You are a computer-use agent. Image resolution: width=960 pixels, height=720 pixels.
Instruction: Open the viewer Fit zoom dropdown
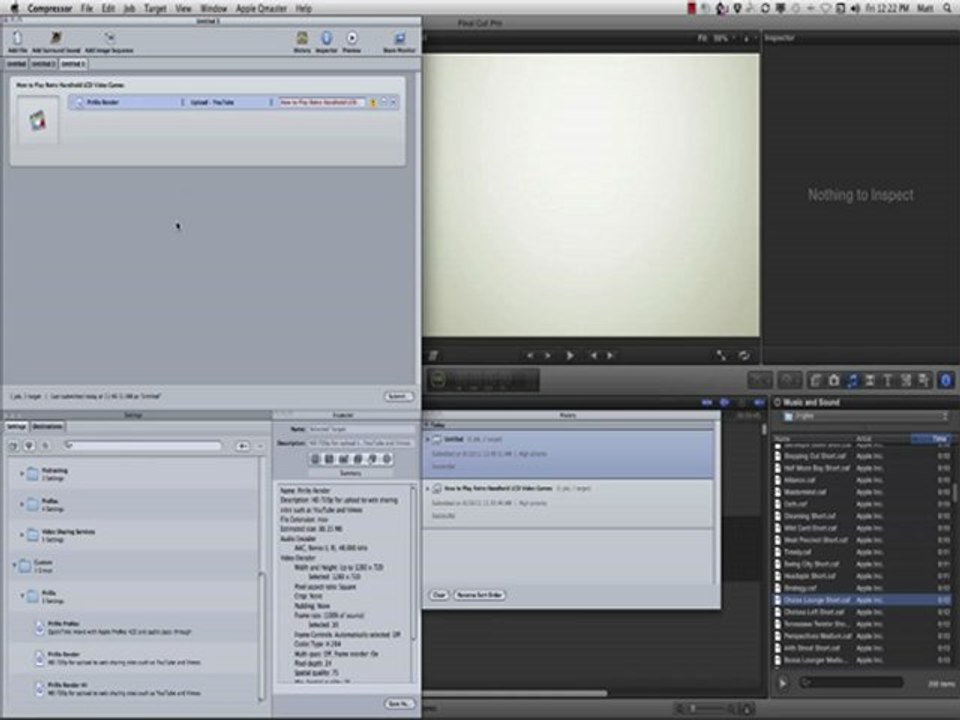717,38
